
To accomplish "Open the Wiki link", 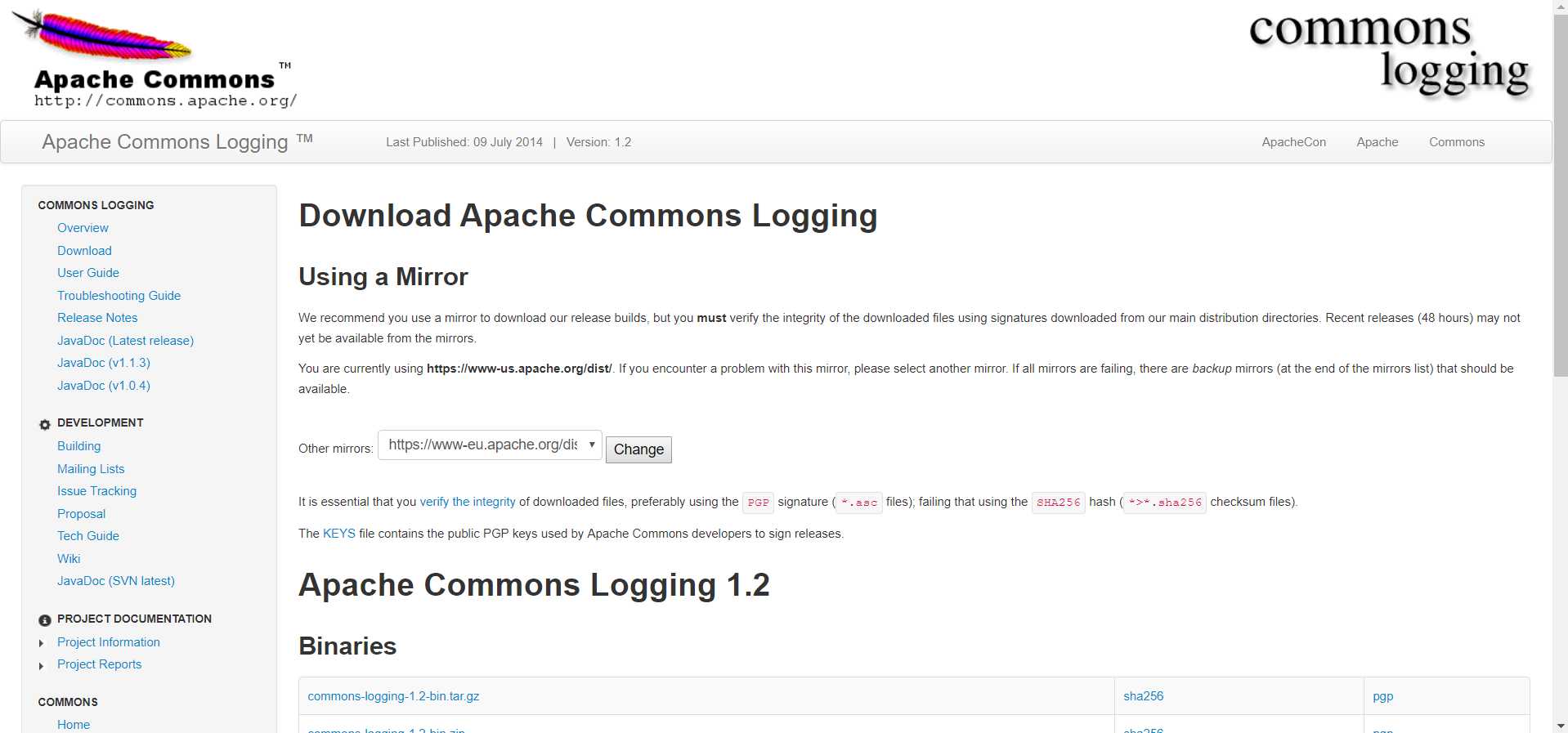I will coord(69,559).
